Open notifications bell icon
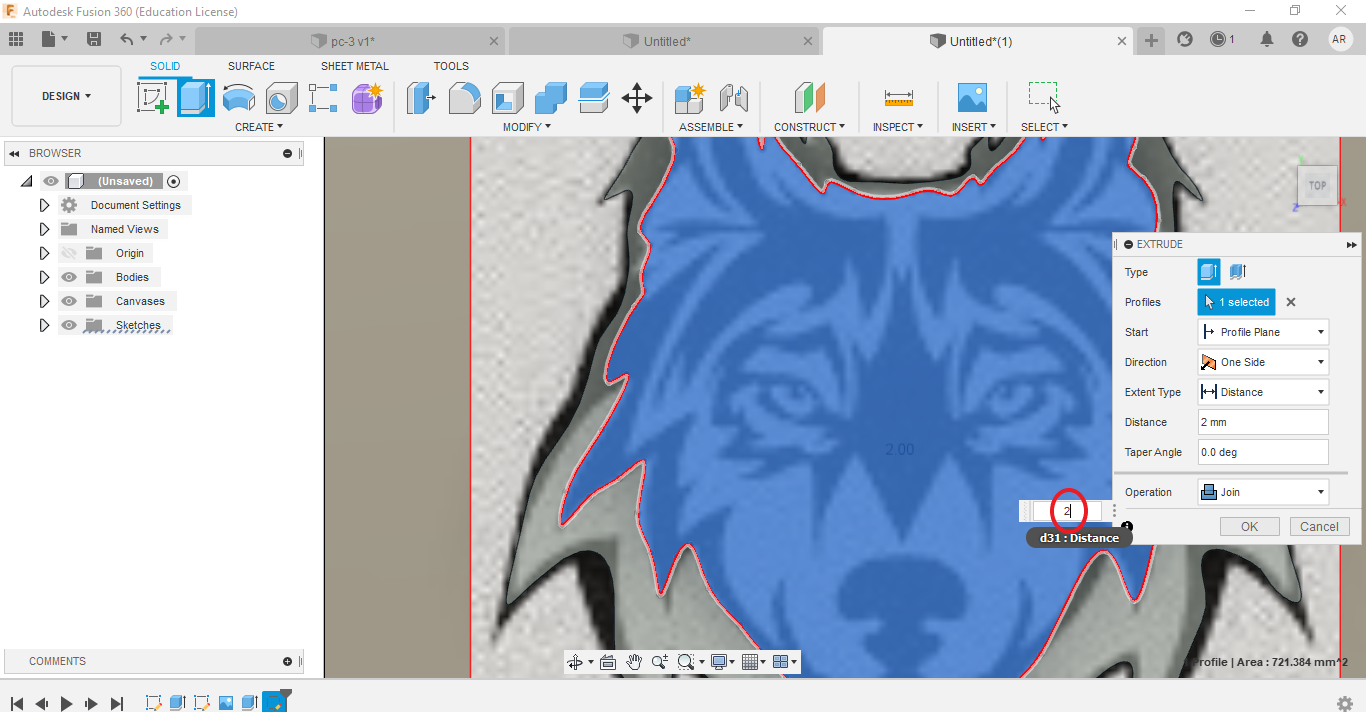Image resolution: width=1366 pixels, height=712 pixels. [x=1267, y=40]
